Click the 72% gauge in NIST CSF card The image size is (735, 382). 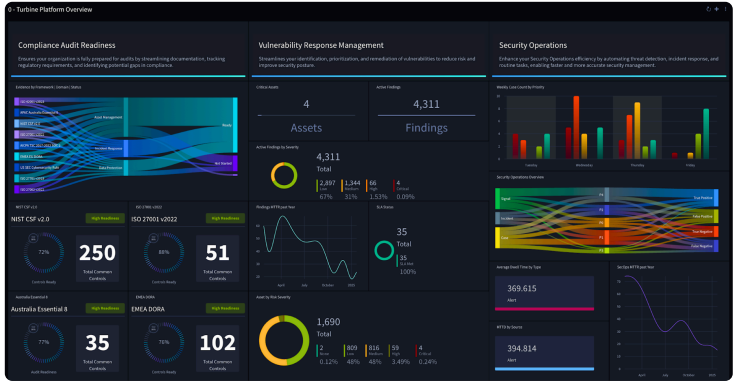tap(44, 253)
